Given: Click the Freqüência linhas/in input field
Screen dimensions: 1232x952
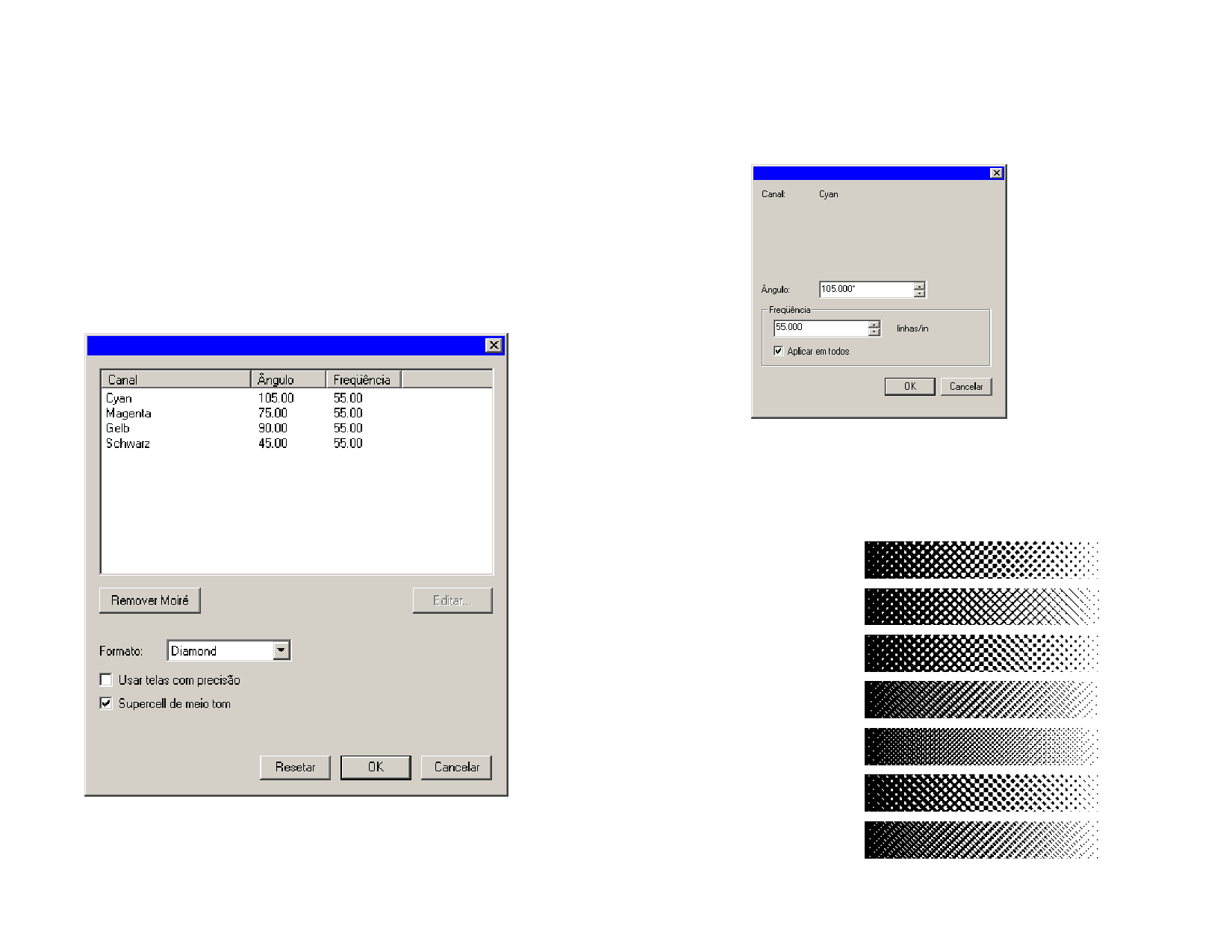Looking at the screenshot, I should pos(820,328).
